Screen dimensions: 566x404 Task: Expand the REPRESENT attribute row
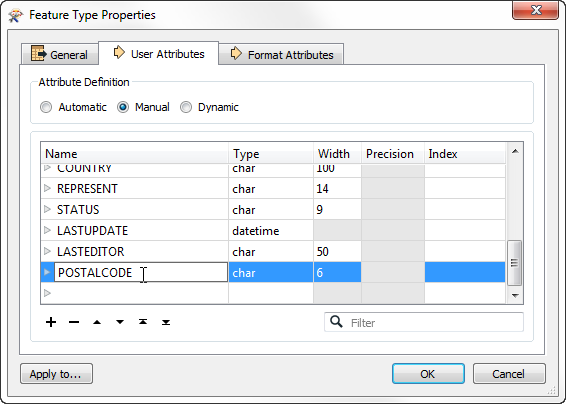coord(47,188)
